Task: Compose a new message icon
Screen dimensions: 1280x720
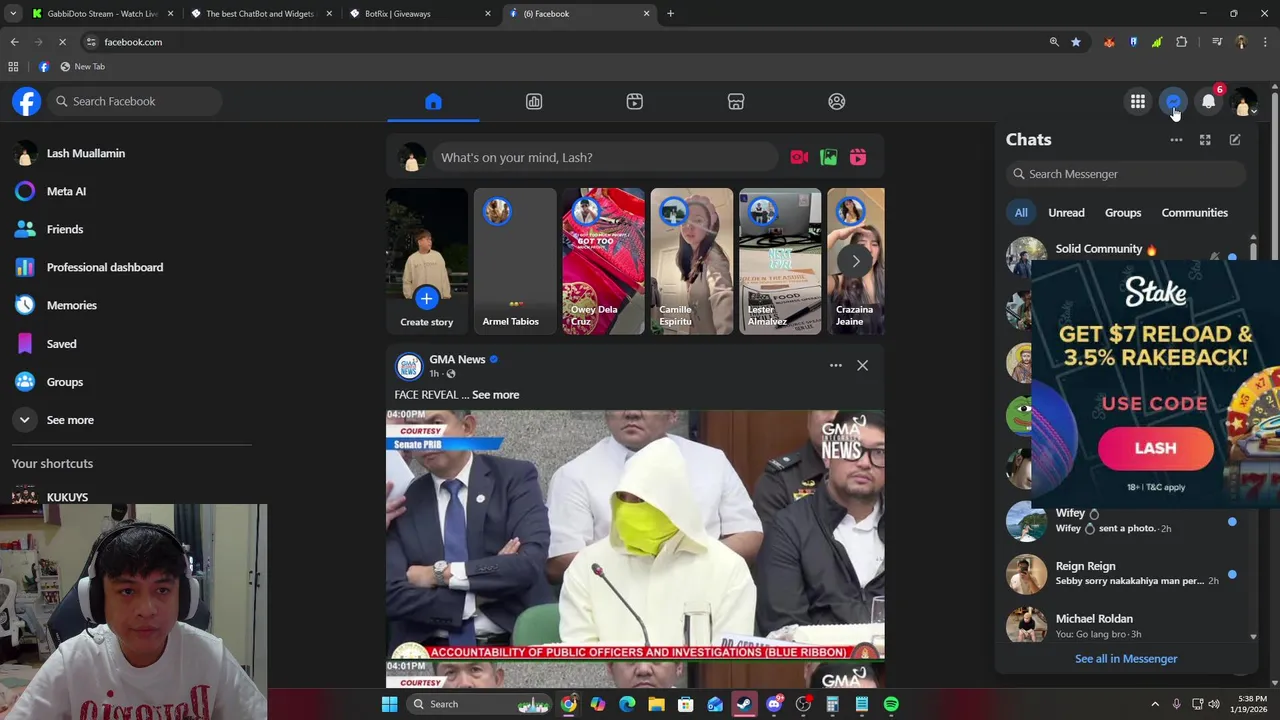Action: (x=1235, y=140)
